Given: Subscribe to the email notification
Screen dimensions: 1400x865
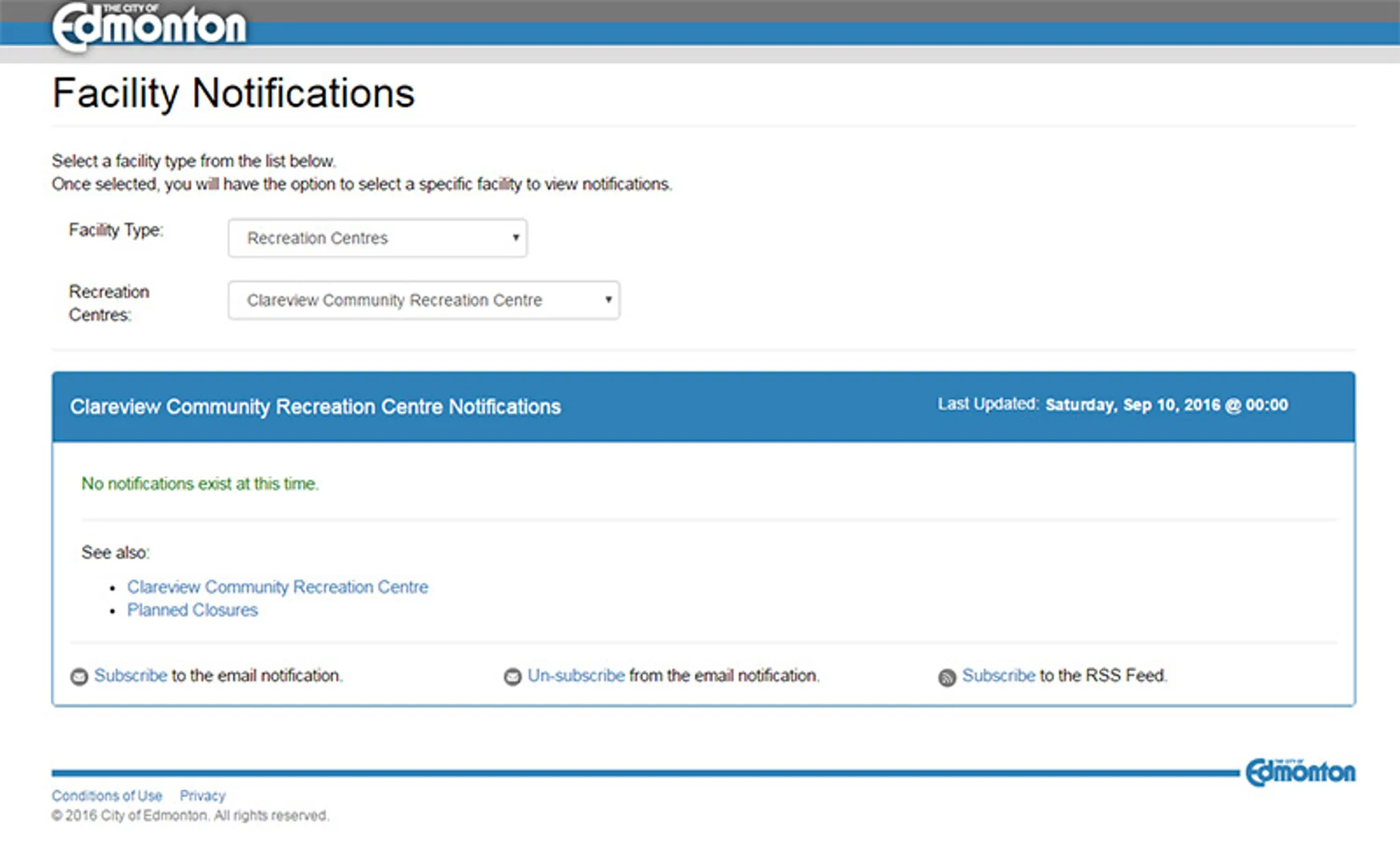Looking at the screenshot, I should coord(130,676).
